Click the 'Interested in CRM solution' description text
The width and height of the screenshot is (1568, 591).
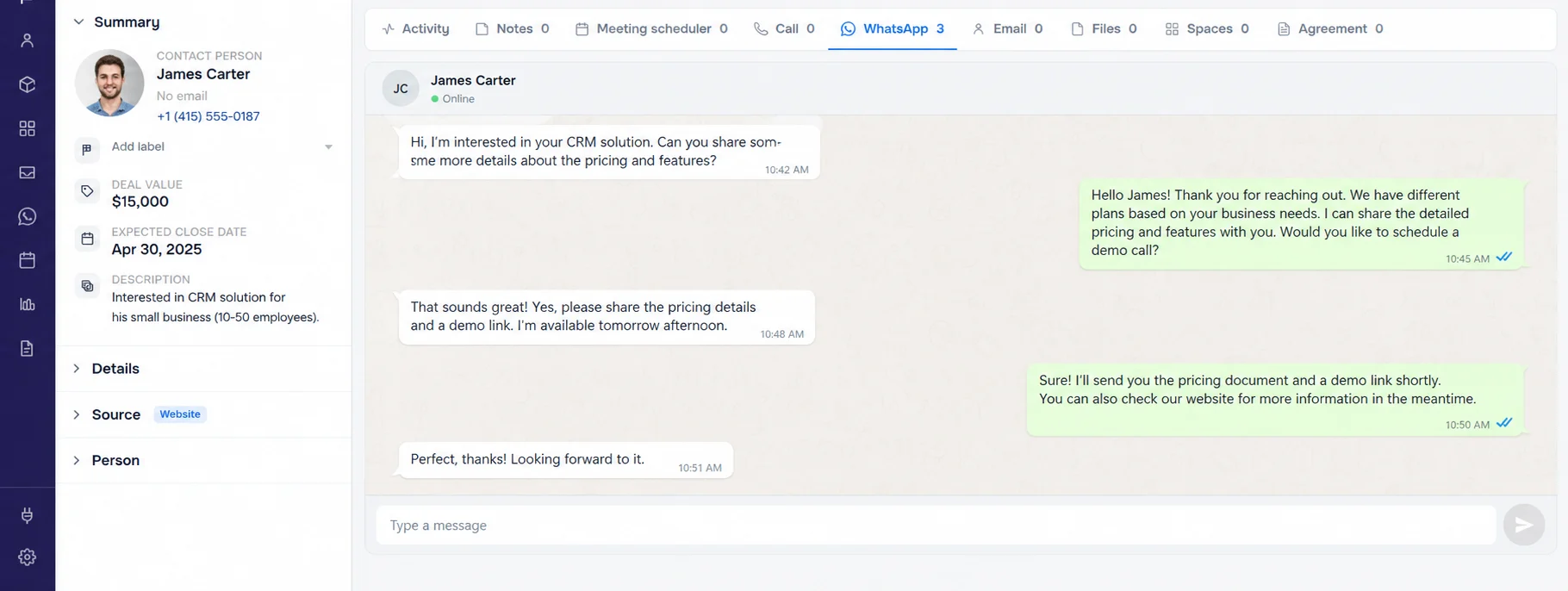pyautogui.click(x=215, y=307)
